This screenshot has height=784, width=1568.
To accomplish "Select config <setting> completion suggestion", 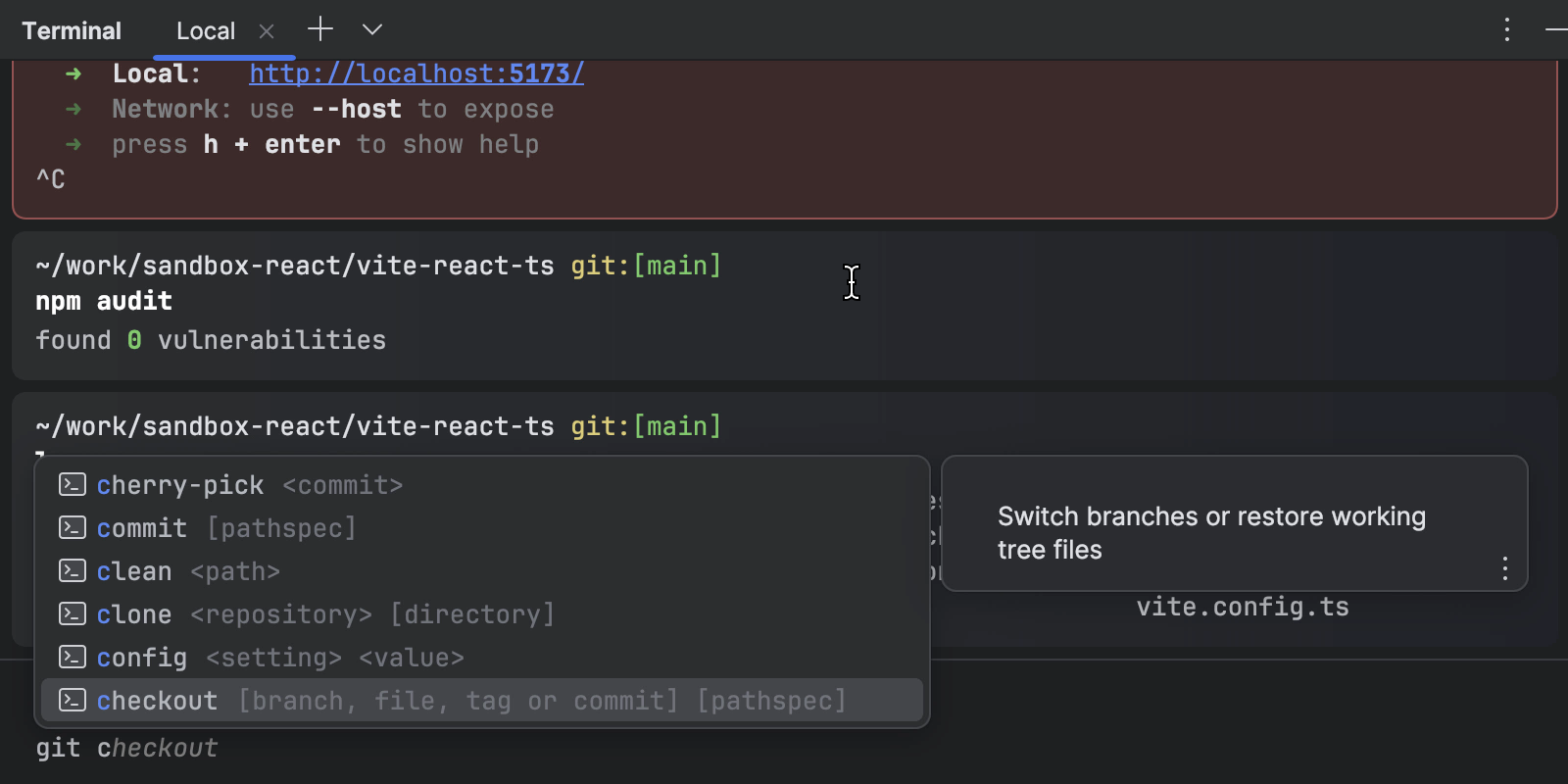I will click(x=481, y=658).
